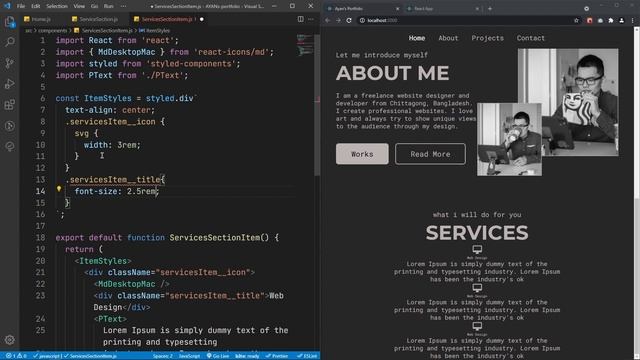Click ESLint in status bar
The height and width of the screenshot is (360, 640).
(307, 356)
